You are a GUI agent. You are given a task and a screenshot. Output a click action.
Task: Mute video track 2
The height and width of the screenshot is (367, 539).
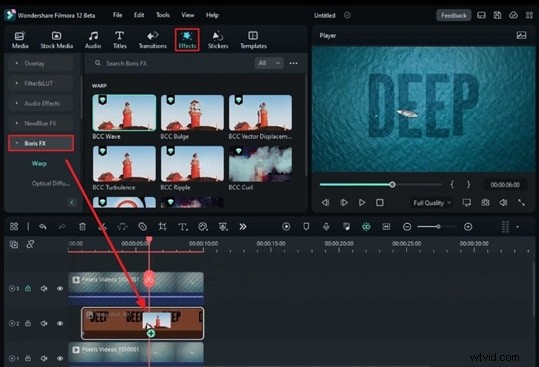click(x=44, y=324)
